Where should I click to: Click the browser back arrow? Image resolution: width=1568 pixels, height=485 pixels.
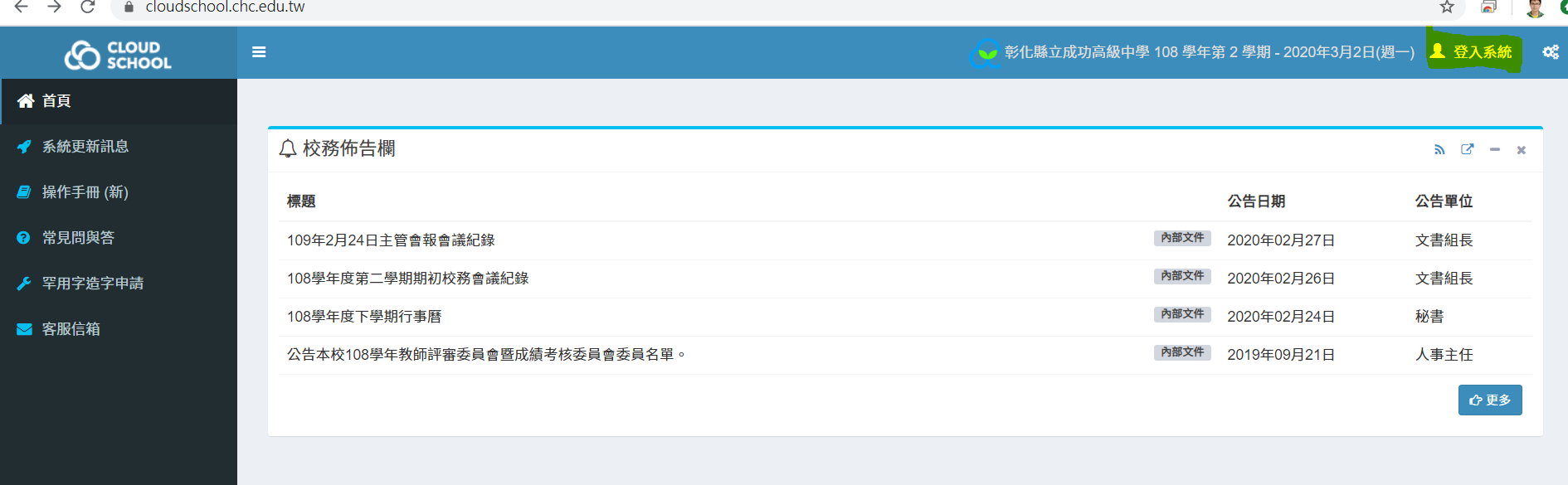point(22,7)
